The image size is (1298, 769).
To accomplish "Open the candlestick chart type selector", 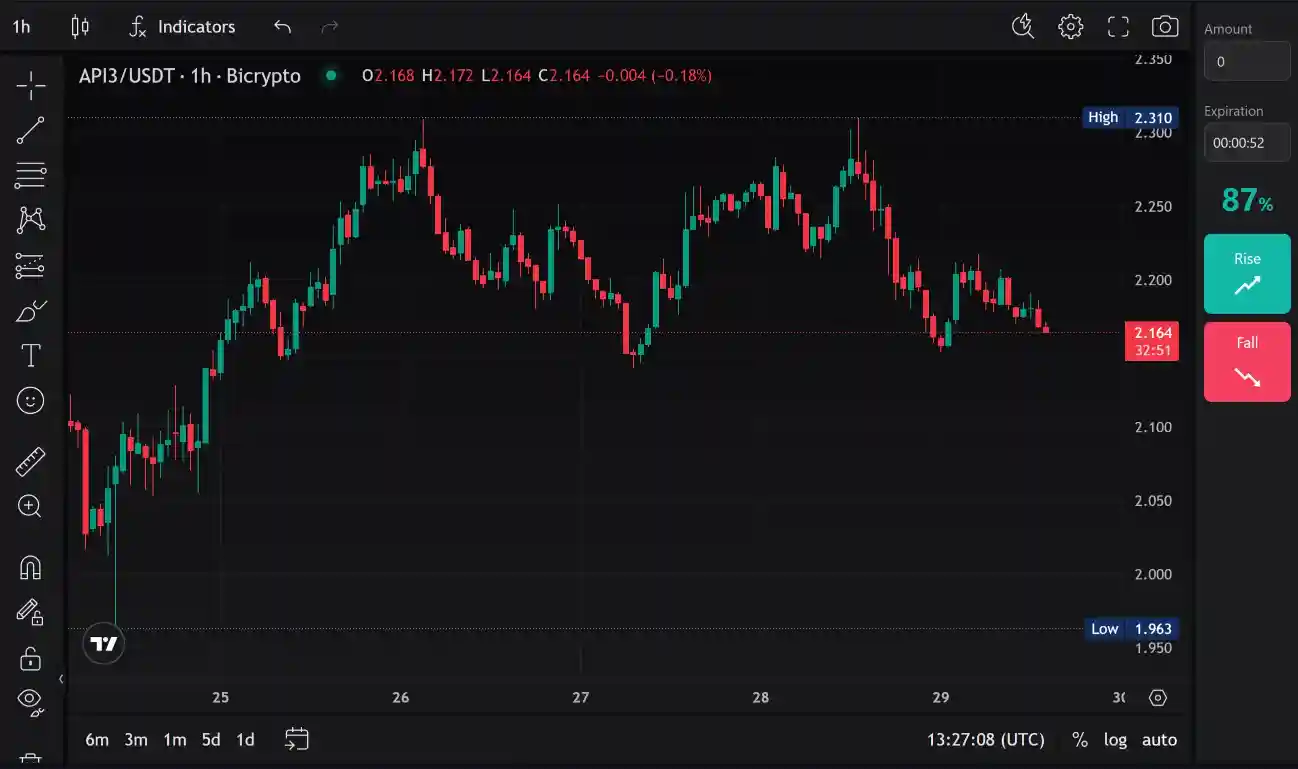I will (80, 27).
